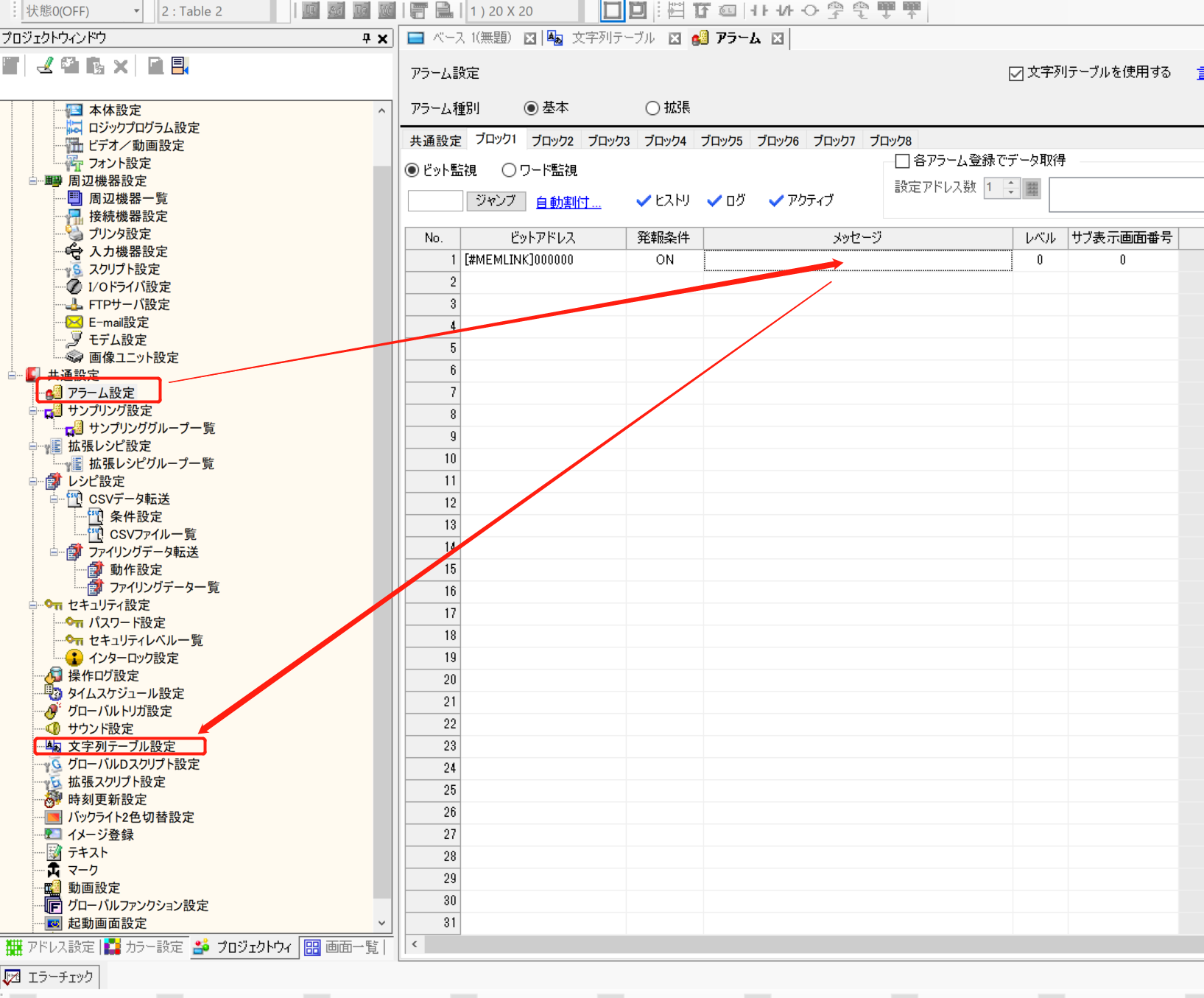1204x998 pixels.
Task: Click the sound settings speaker icon
Action: 53,728
